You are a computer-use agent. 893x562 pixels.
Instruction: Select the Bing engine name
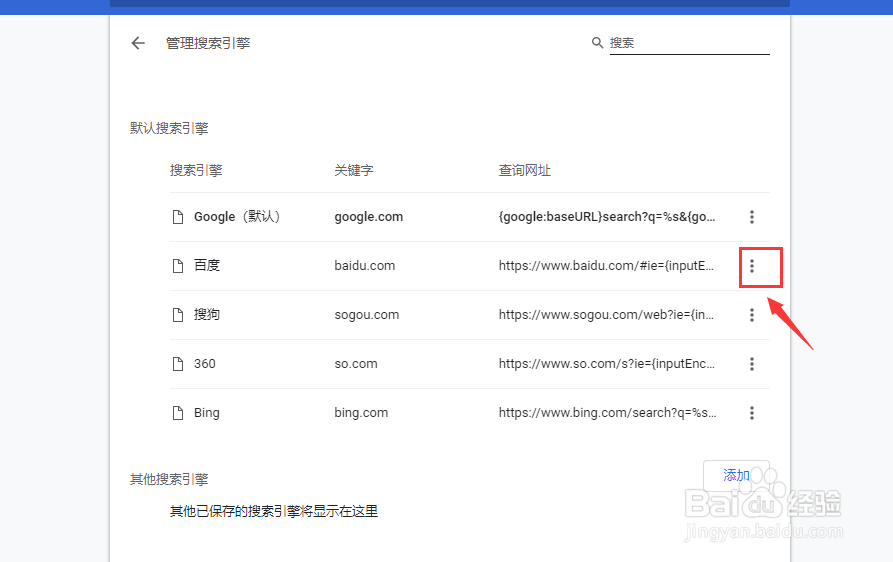(207, 413)
